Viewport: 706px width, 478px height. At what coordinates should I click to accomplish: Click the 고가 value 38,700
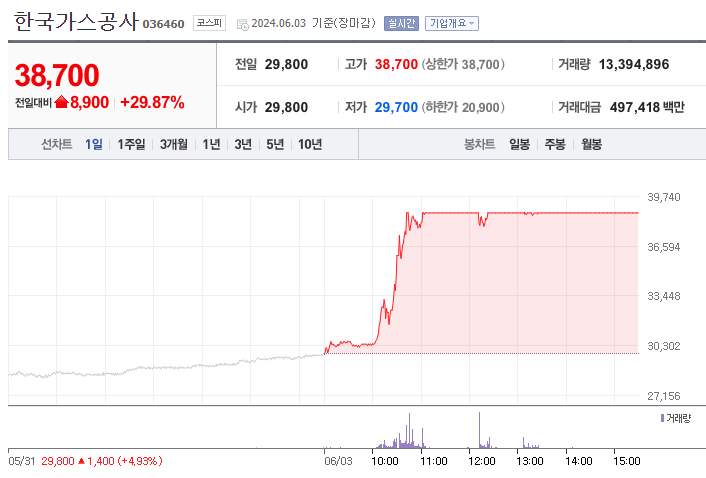[x=396, y=64]
